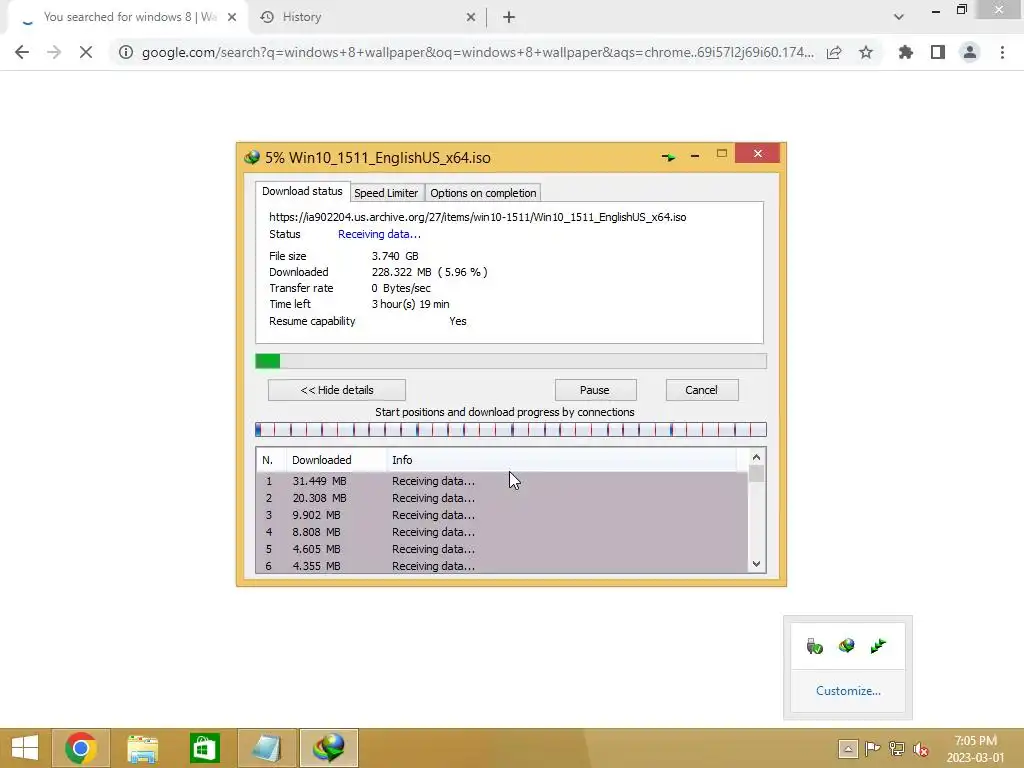Open a new Chrome tab
This screenshot has height=768, width=1024.
coord(509,18)
